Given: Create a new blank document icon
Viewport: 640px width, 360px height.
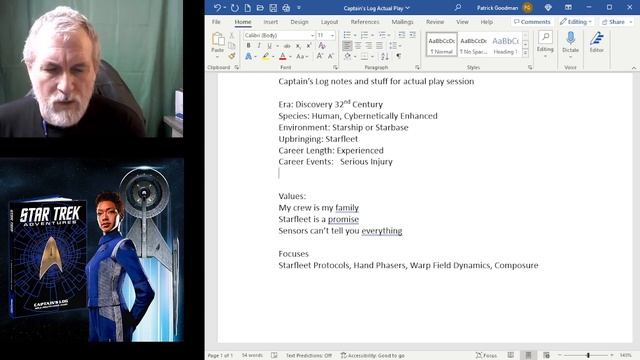Looking at the screenshot, I should [247, 8].
